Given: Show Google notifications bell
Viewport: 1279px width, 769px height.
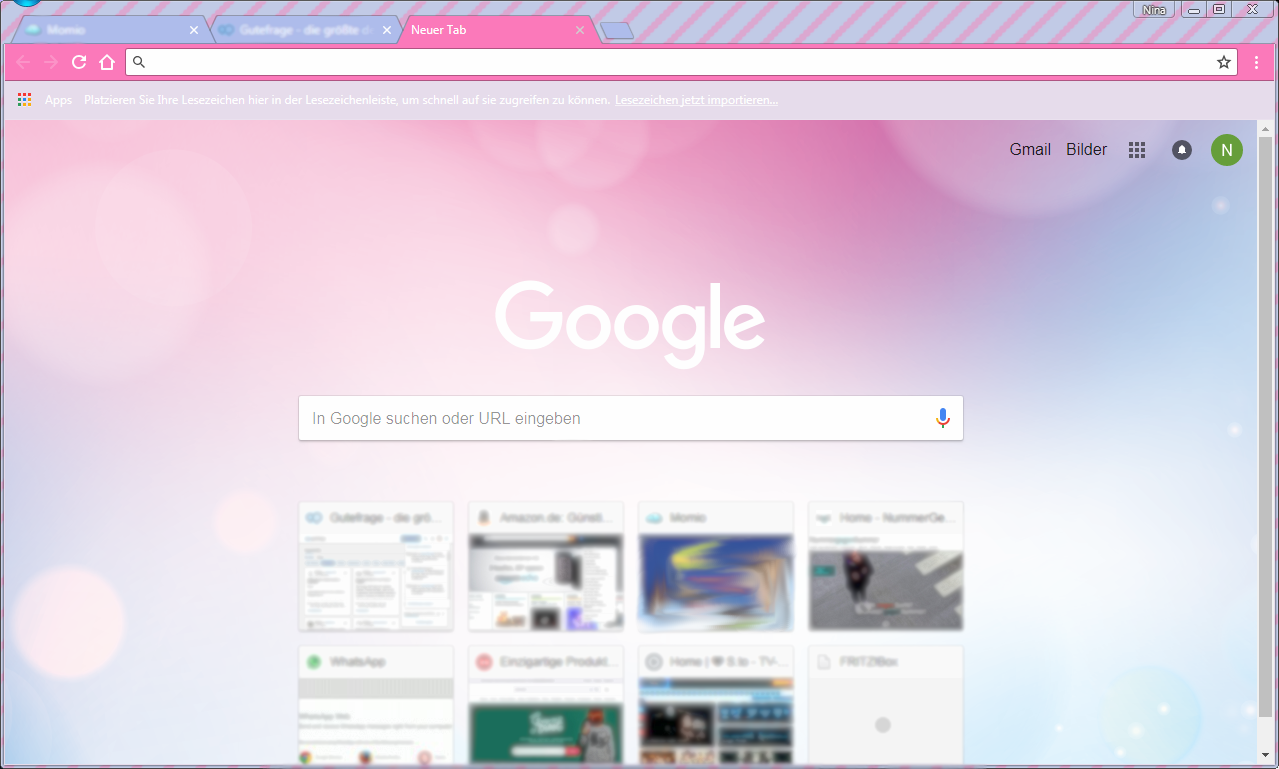Looking at the screenshot, I should pyautogui.click(x=1182, y=150).
